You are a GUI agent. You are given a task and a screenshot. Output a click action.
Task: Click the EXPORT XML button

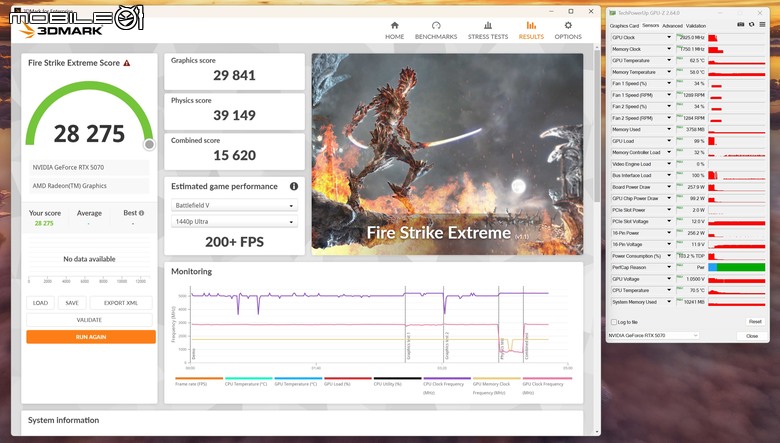[121, 303]
